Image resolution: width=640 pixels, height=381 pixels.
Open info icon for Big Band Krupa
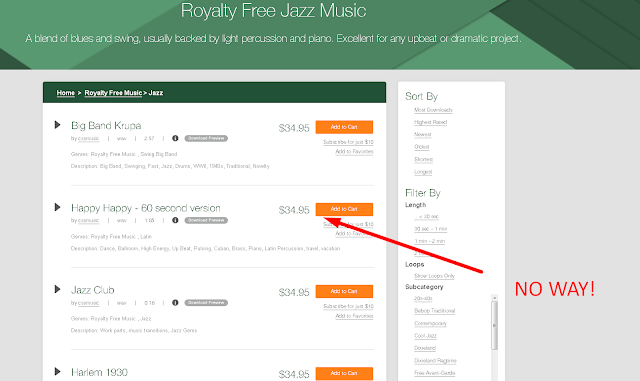pos(175,138)
